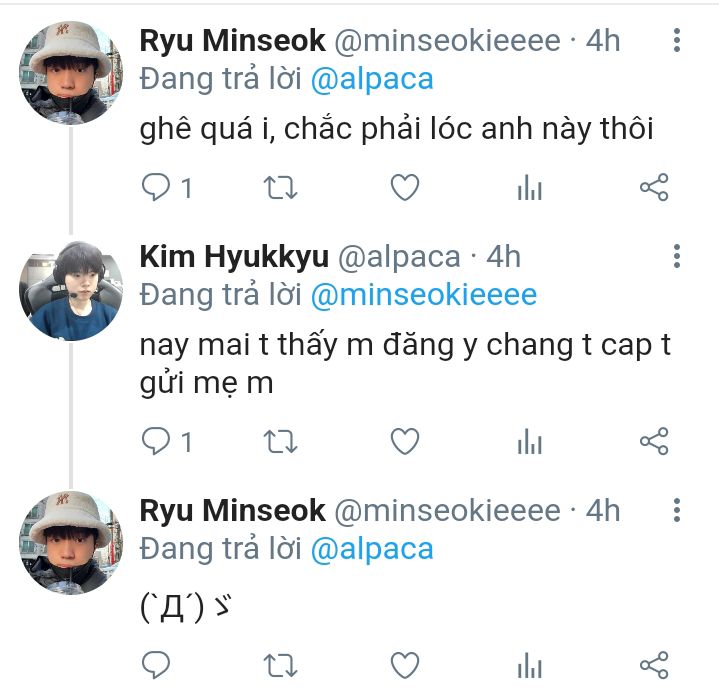The width and height of the screenshot is (719, 696).
Task: Click the @minseokieeee mention link
Action: [424, 295]
